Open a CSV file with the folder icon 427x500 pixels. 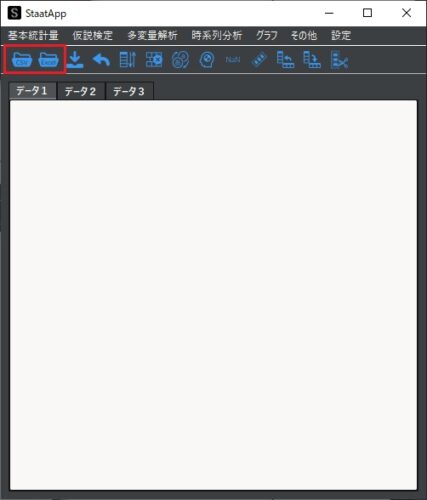(x=22, y=60)
